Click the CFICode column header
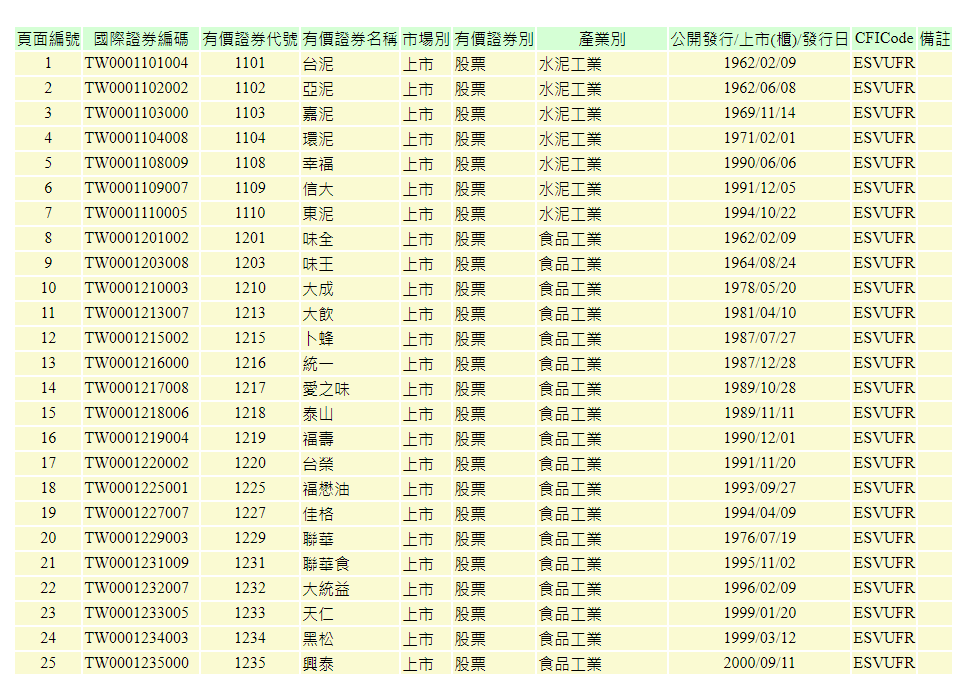The width and height of the screenshot is (967, 687). [884, 38]
